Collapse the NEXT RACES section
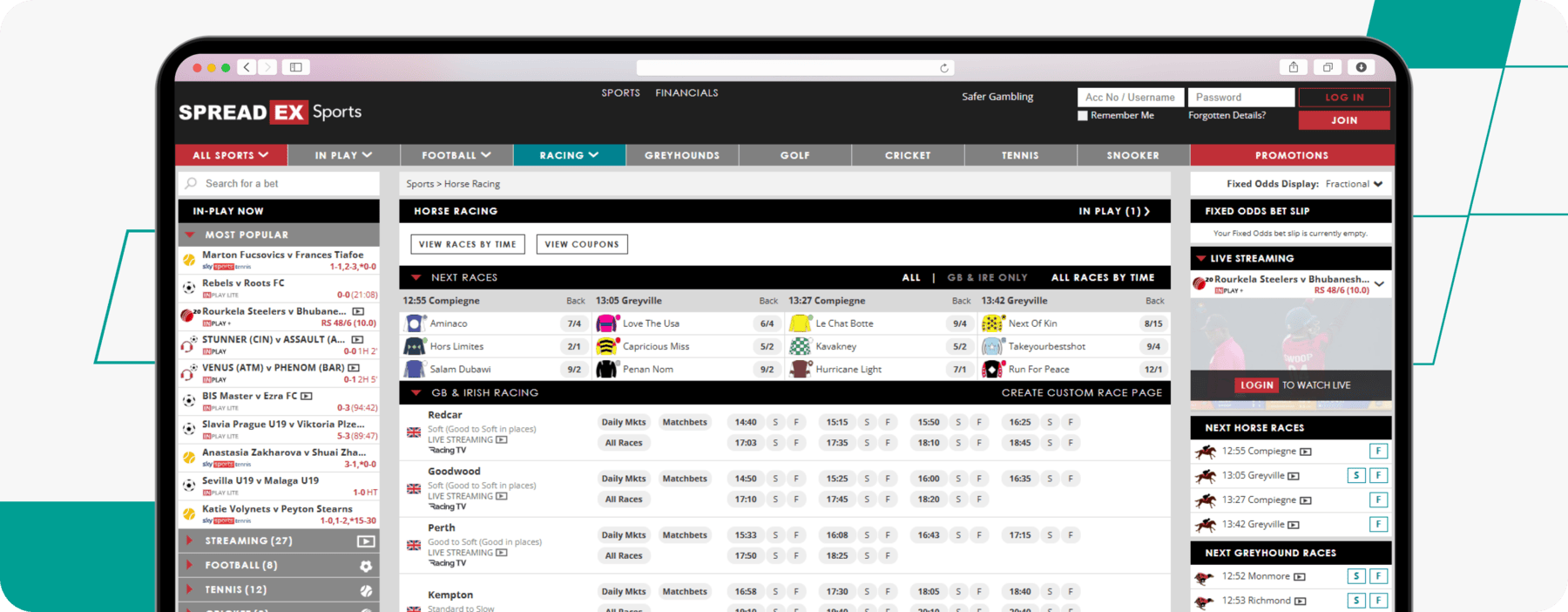Image resolution: width=1568 pixels, height=612 pixels. point(416,277)
